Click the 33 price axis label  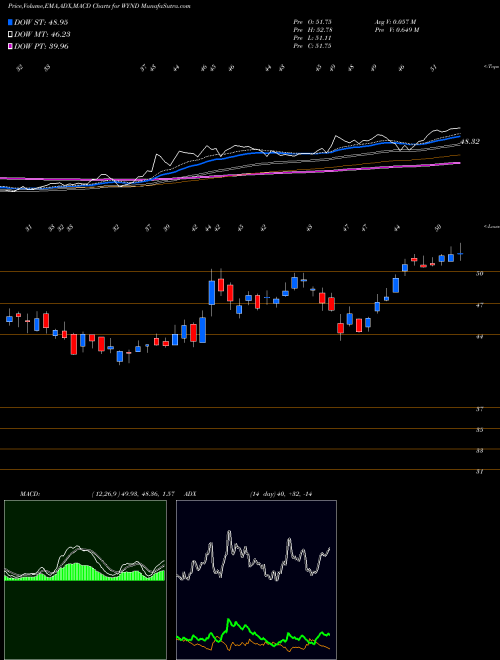click(479, 451)
